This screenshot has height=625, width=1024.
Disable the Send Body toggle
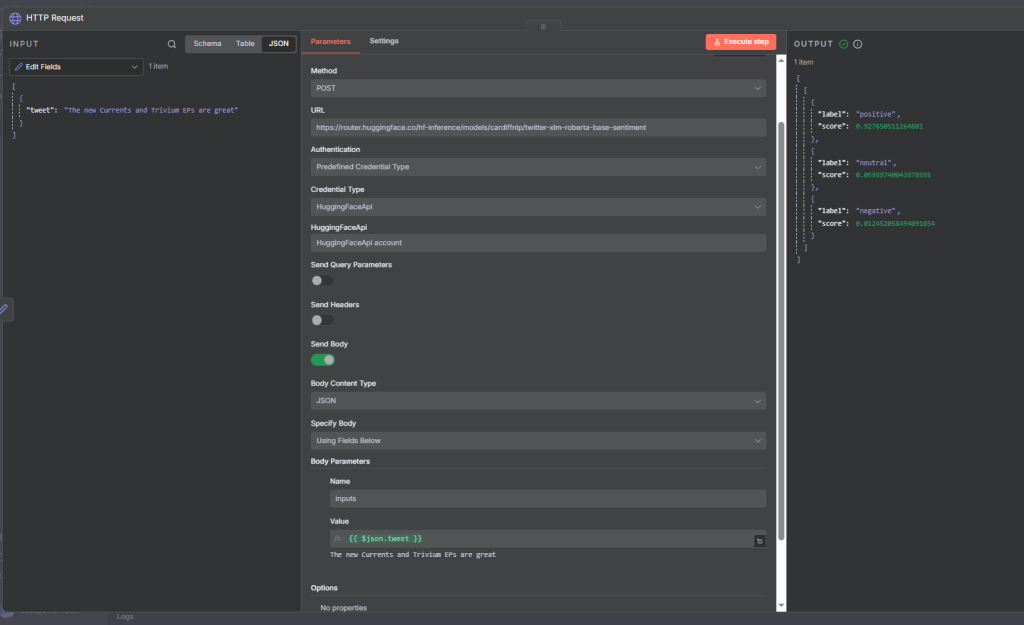322,360
